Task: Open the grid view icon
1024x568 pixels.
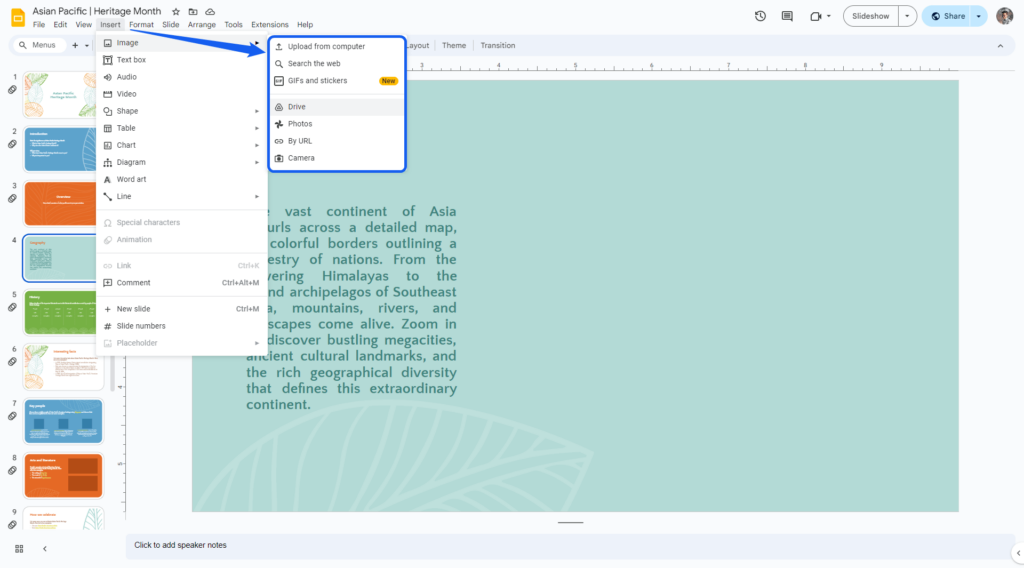Action: pyautogui.click(x=19, y=548)
